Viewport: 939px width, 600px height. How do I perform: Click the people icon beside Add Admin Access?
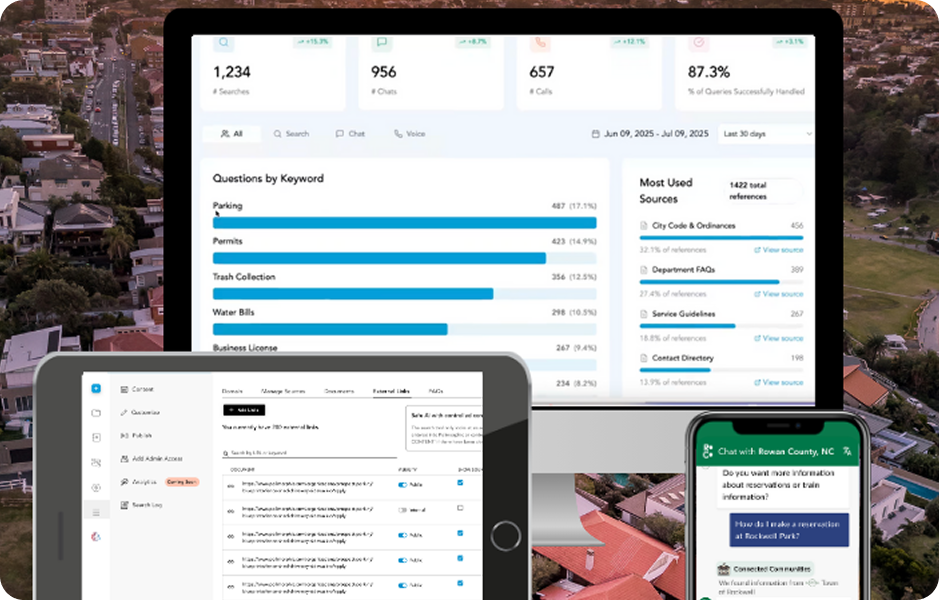(x=124, y=459)
